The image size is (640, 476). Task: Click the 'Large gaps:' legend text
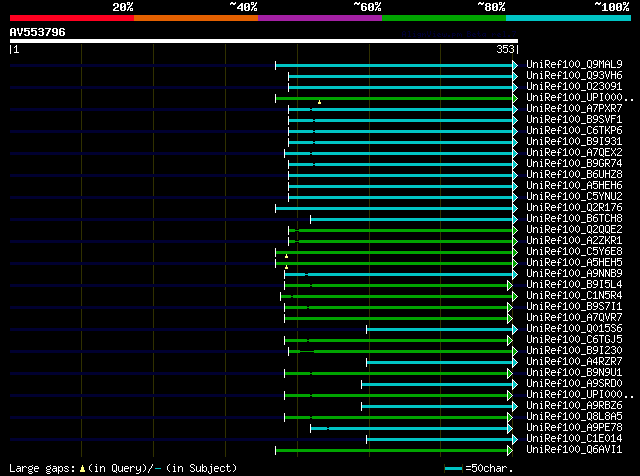tap(42, 469)
